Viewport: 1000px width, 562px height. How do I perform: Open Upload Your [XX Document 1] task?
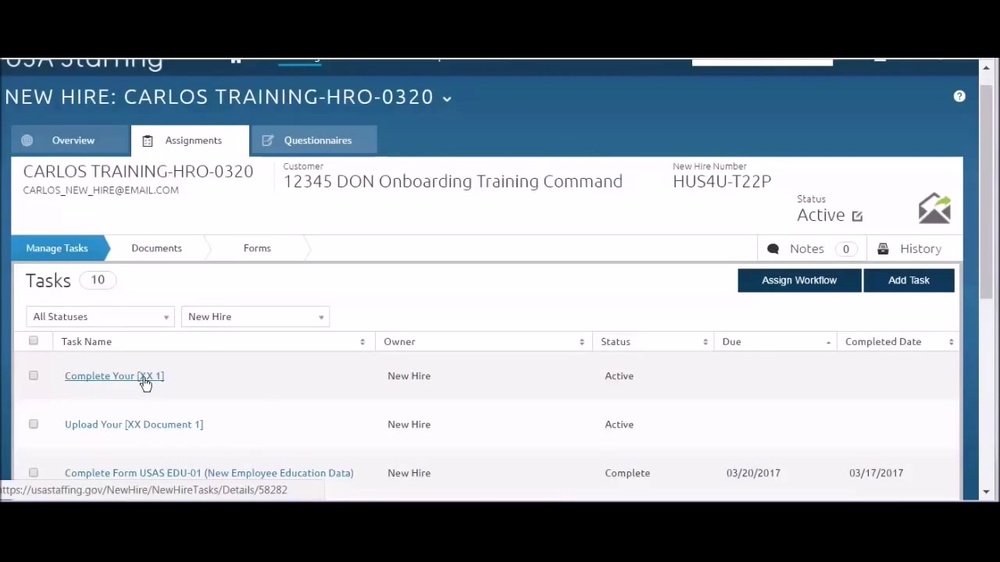pos(134,424)
